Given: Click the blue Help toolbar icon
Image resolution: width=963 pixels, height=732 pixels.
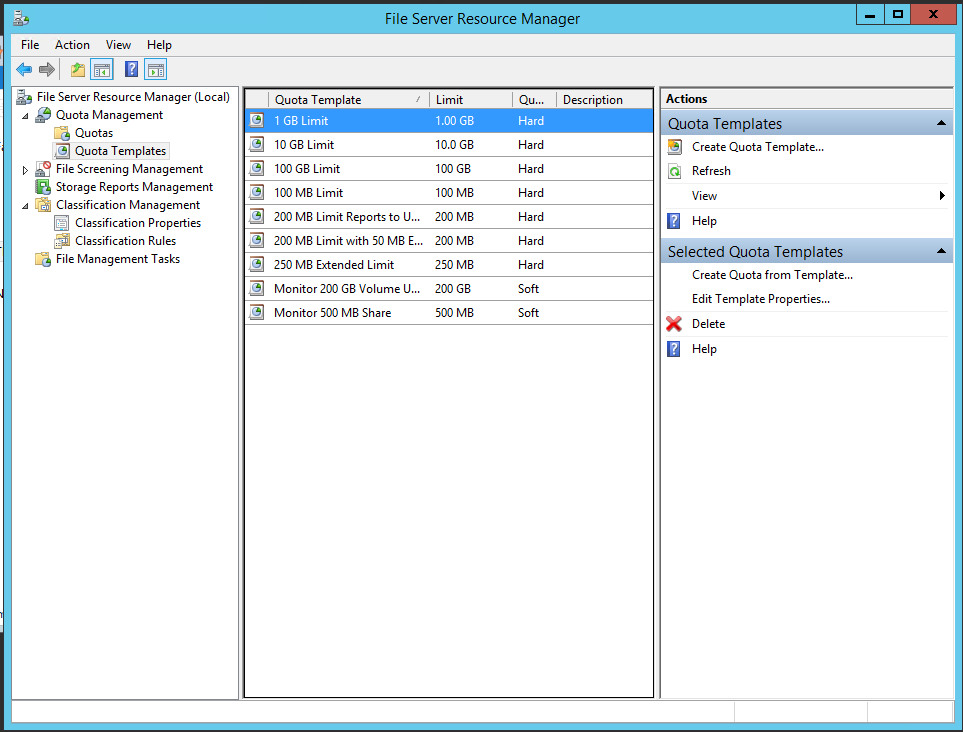Looking at the screenshot, I should click(x=131, y=69).
